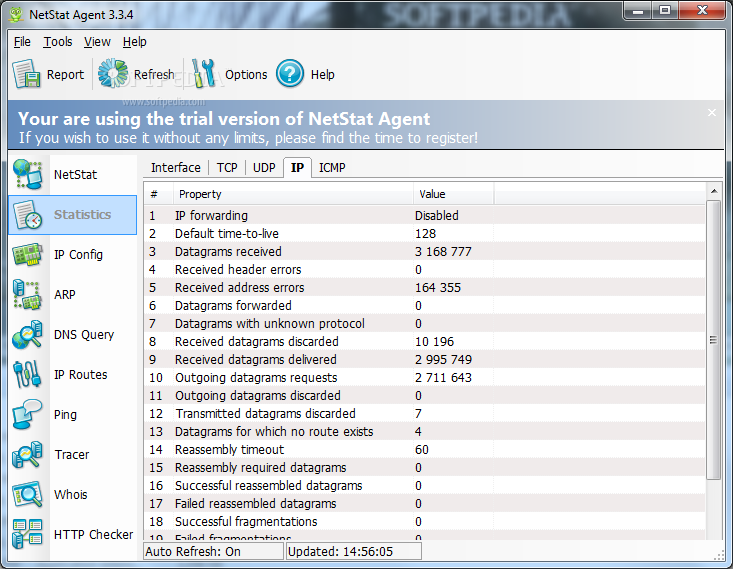Select the Datagrams forwarded row
The width and height of the screenshot is (733, 569).
point(424,305)
